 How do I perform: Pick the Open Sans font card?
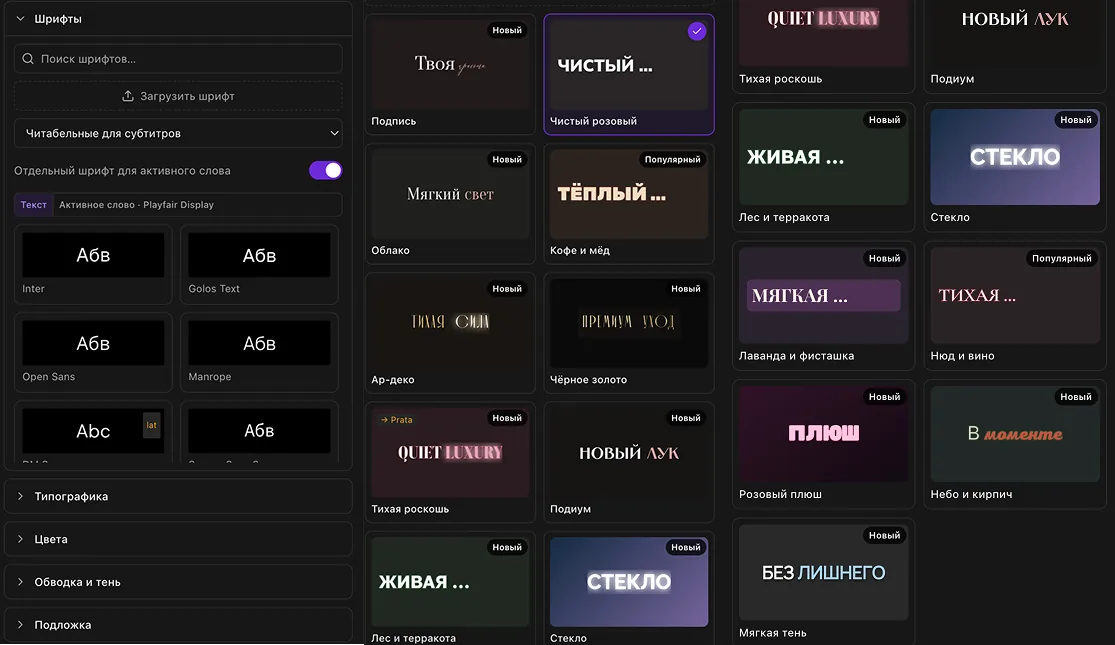point(93,353)
